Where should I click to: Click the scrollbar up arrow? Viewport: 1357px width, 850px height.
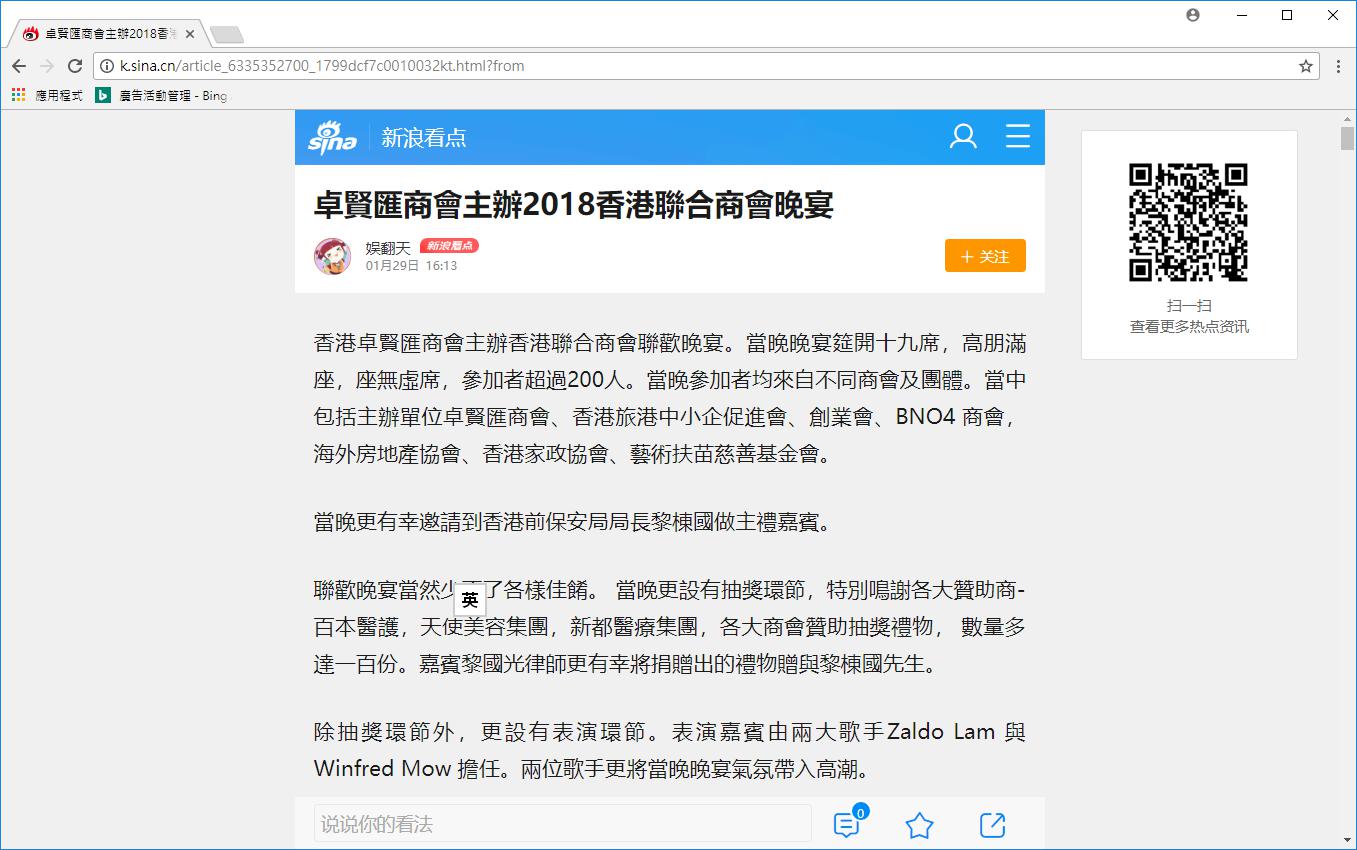pos(1347,118)
